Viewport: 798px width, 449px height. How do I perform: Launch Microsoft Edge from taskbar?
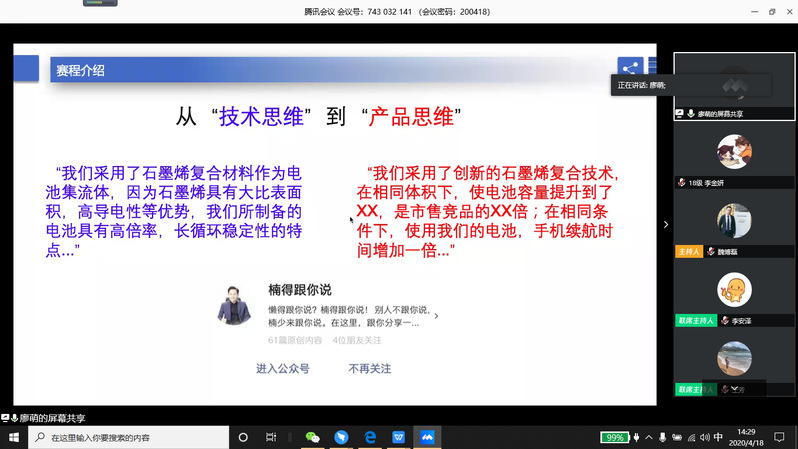click(369, 438)
